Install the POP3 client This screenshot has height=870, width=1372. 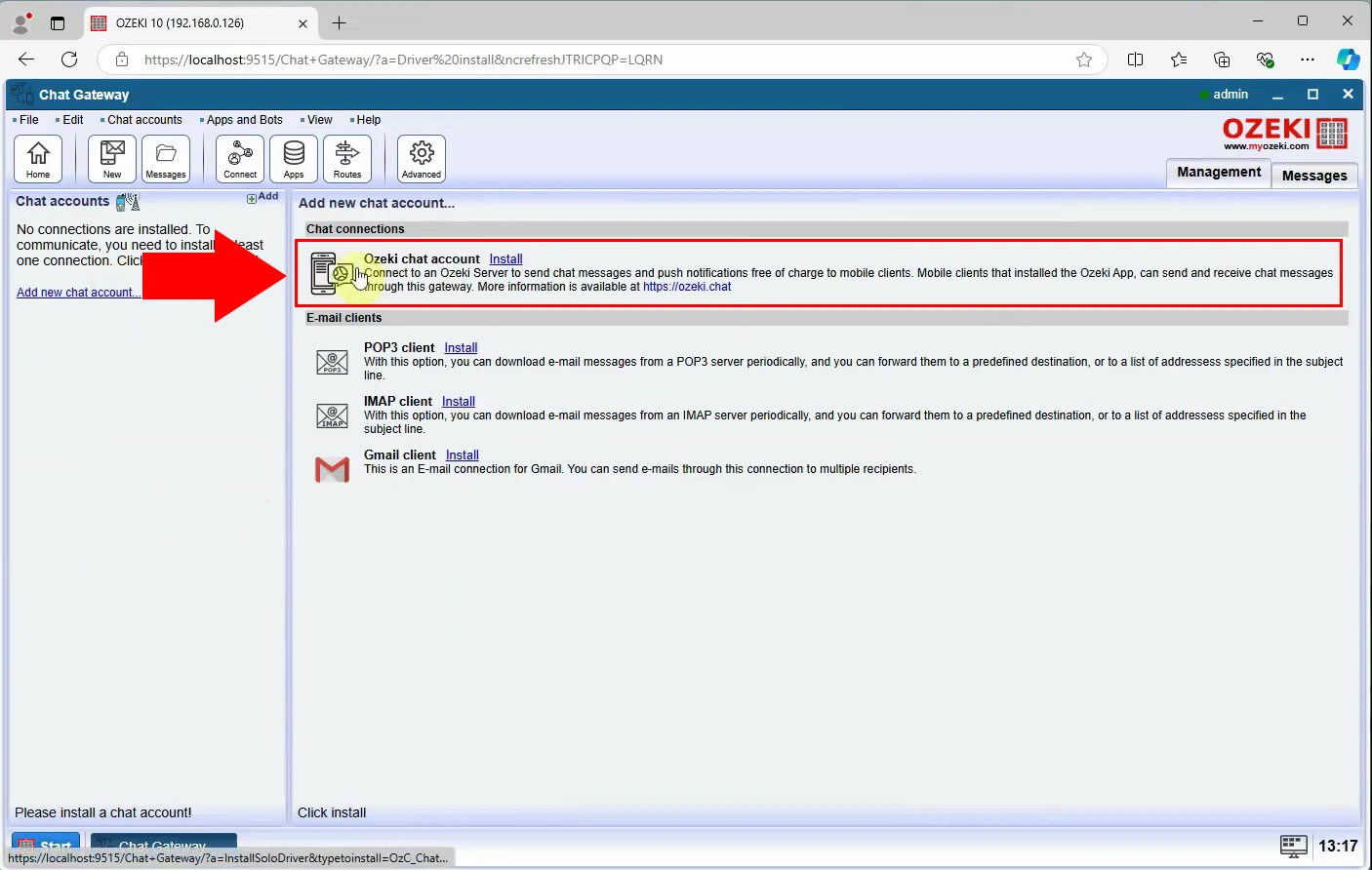click(461, 348)
